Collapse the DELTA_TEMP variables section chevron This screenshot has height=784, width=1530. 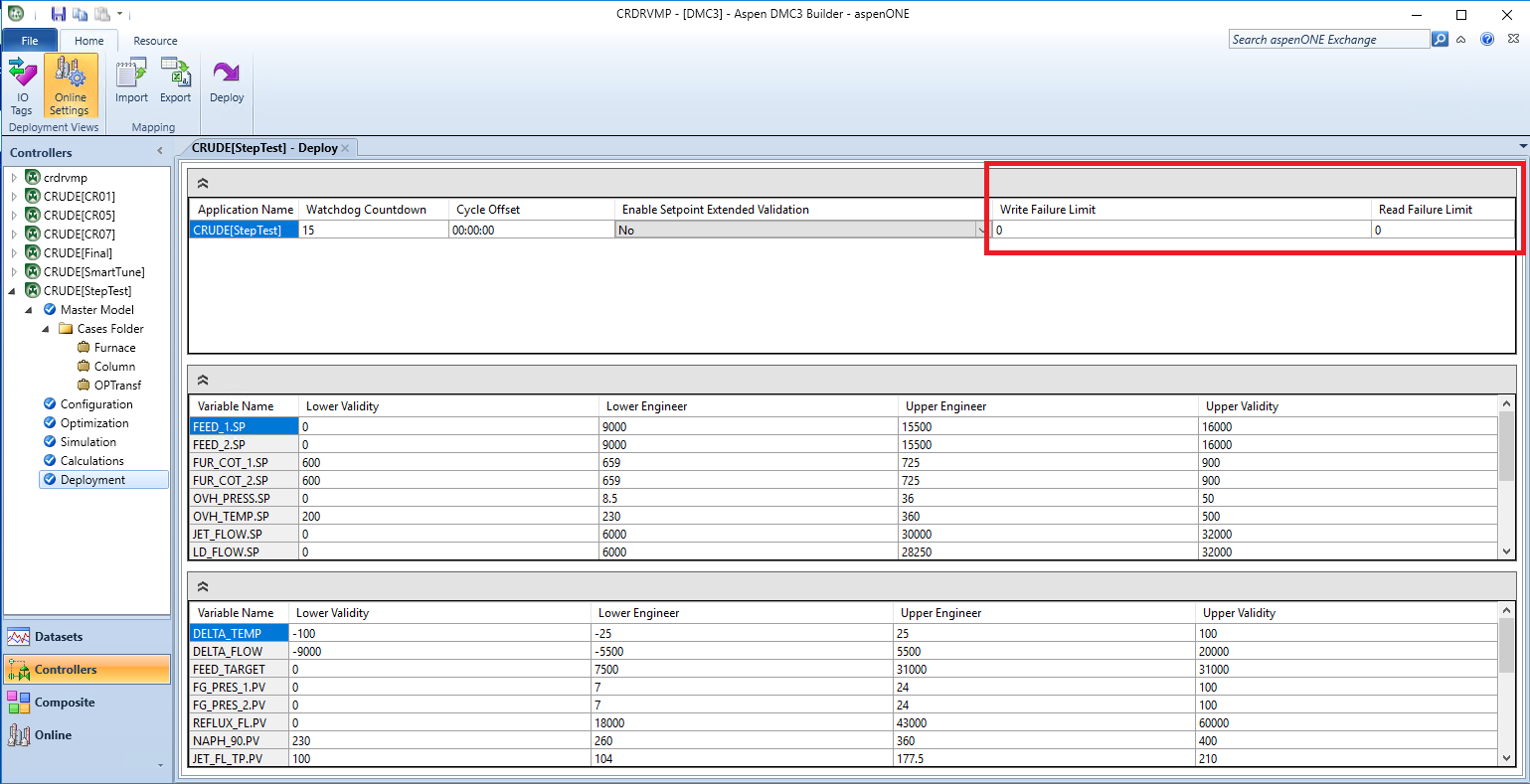203,587
